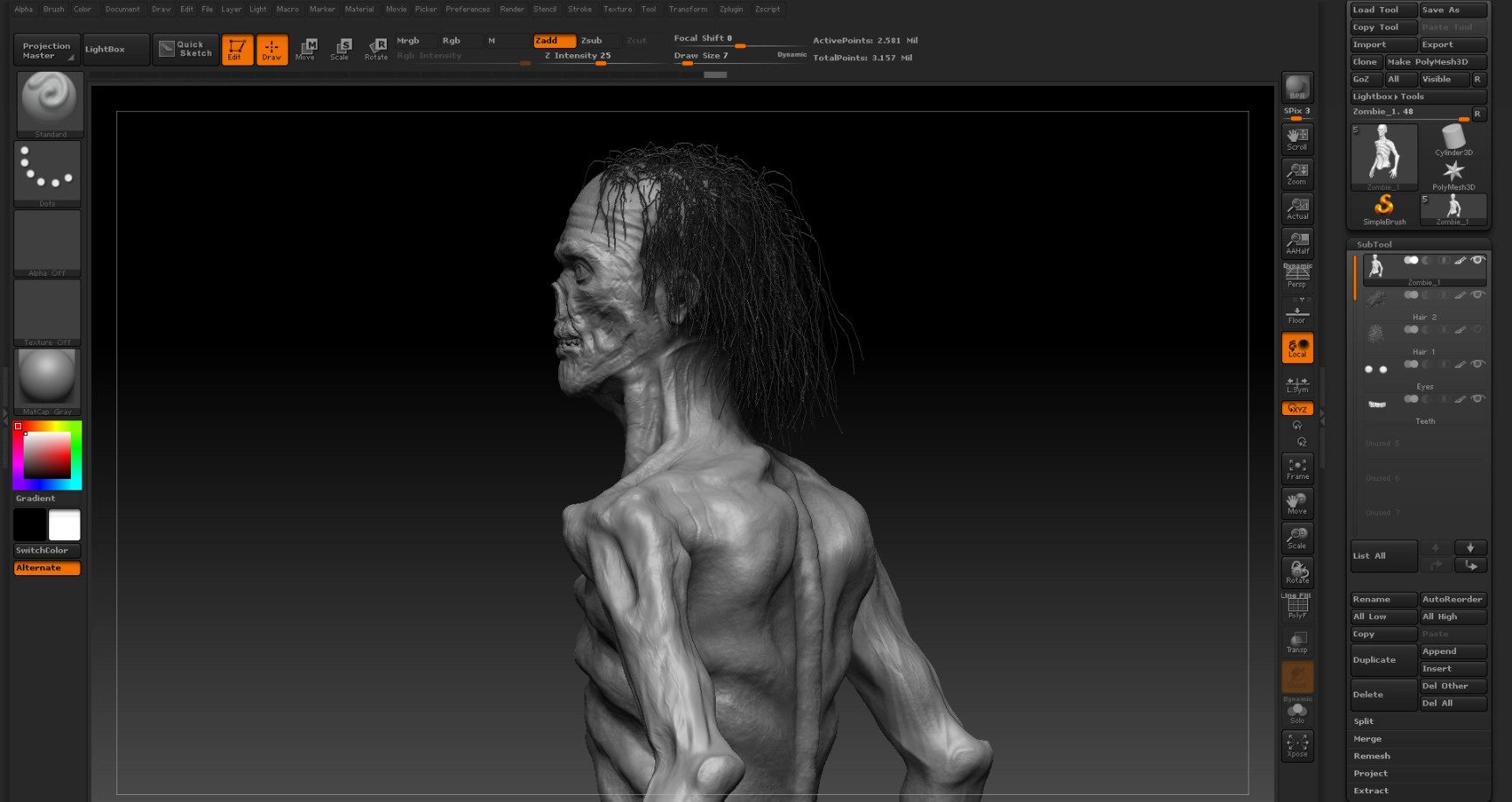Open the Zplugin menu

click(x=731, y=9)
